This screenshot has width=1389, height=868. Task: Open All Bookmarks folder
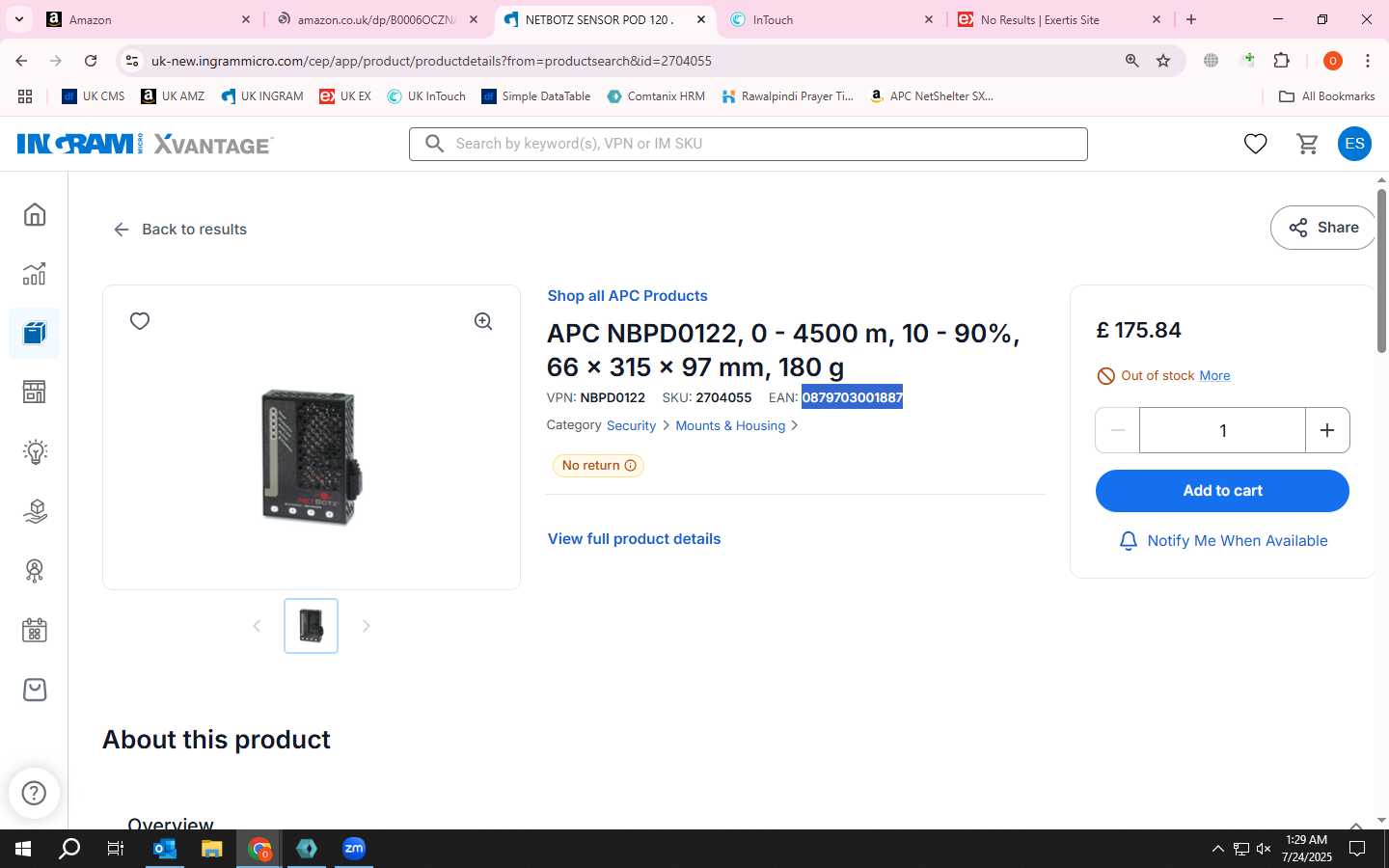pyautogui.click(x=1327, y=96)
